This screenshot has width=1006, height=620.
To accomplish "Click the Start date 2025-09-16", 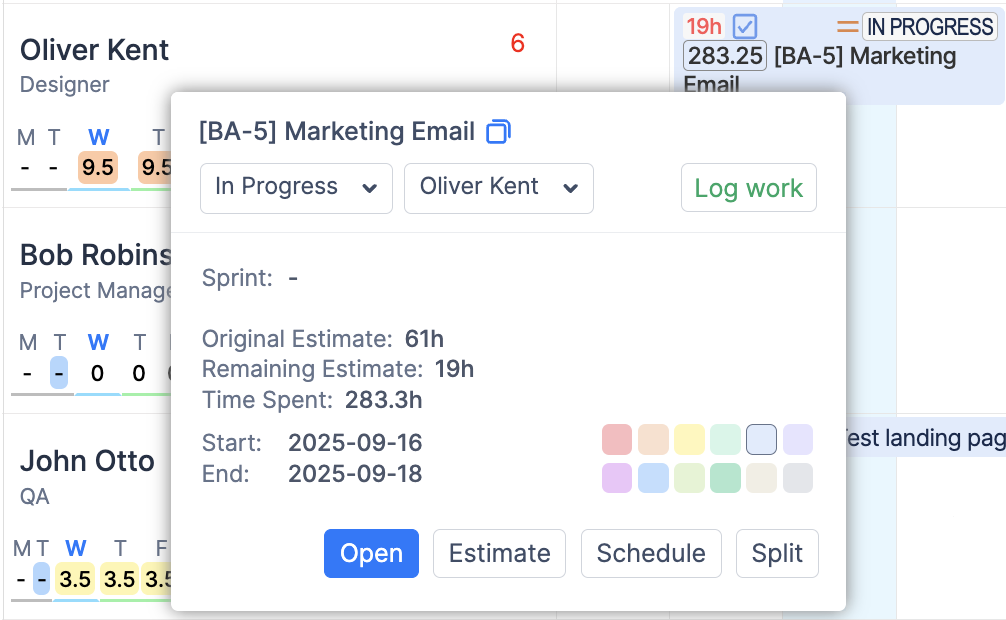I will click(x=355, y=443).
